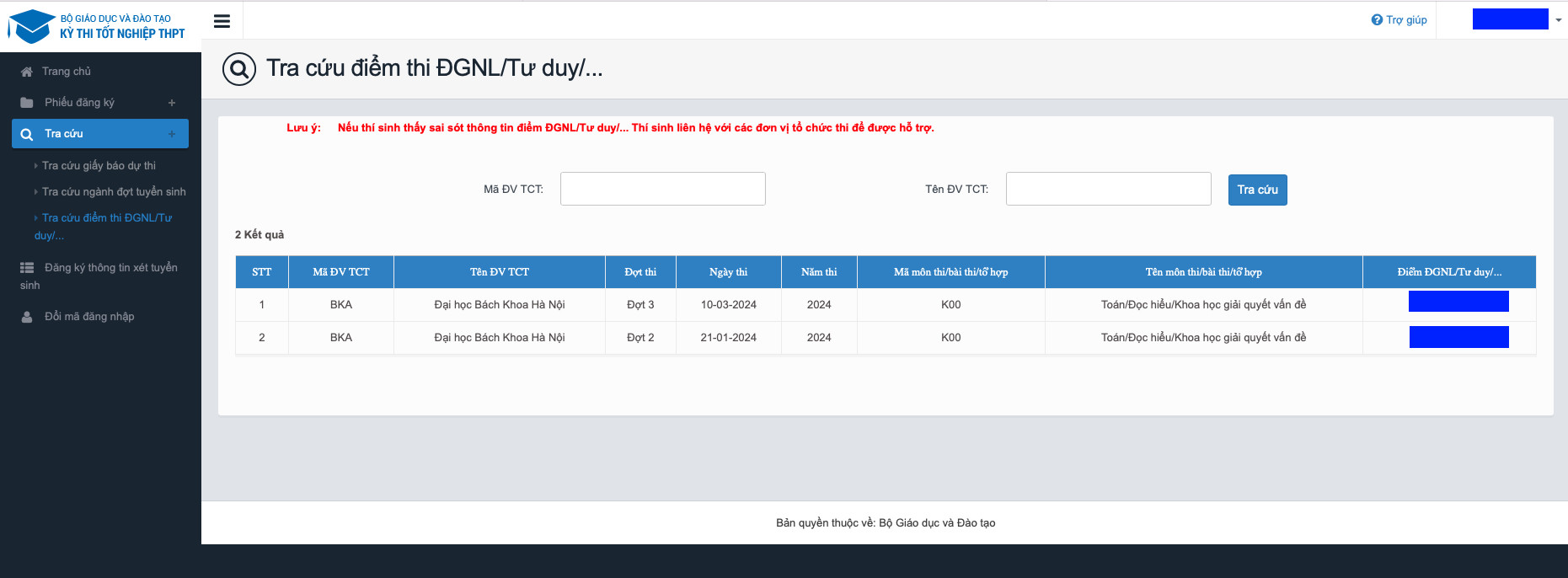This screenshot has height=578, width=1568.
Task: Click the question mark help icon
Action: (1377, 20)
